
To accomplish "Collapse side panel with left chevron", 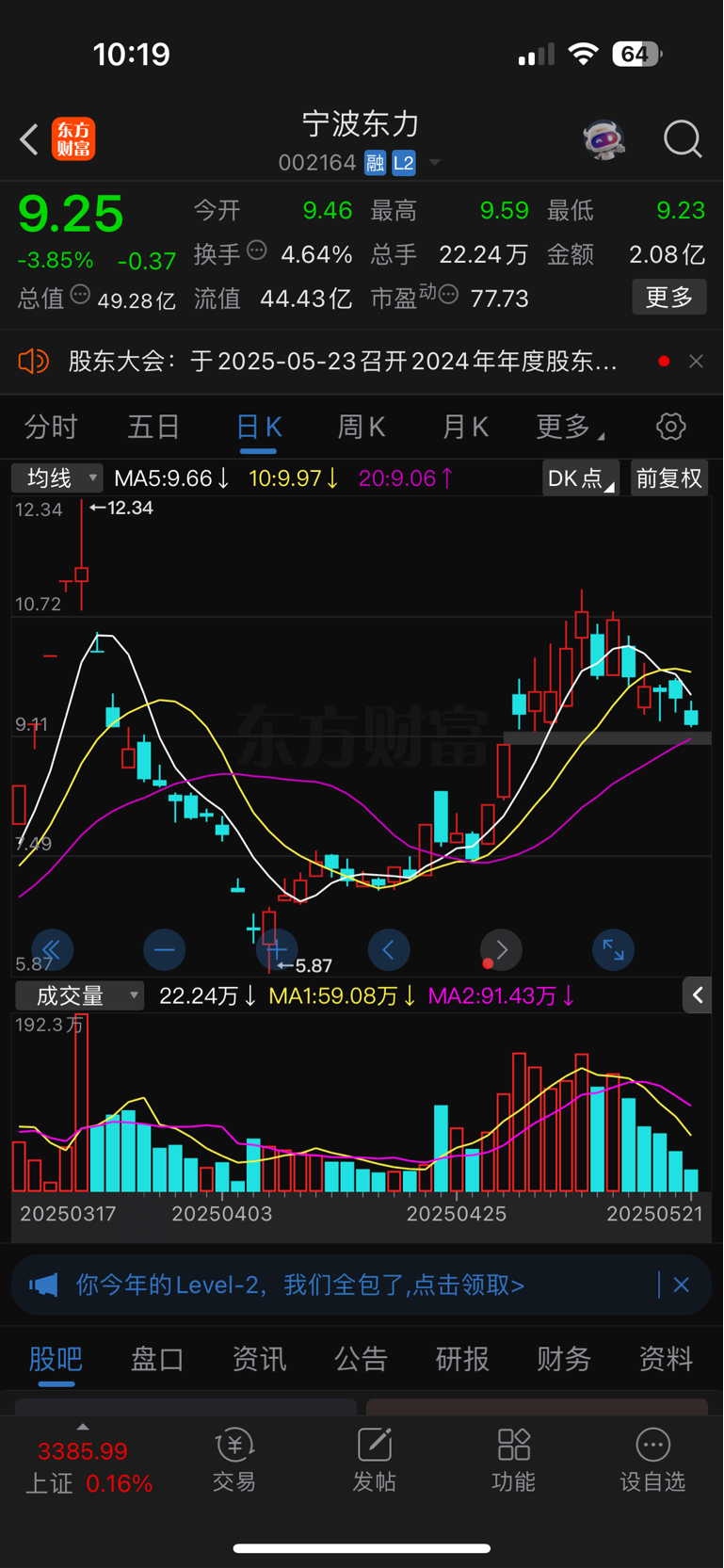I will (697, 994).
